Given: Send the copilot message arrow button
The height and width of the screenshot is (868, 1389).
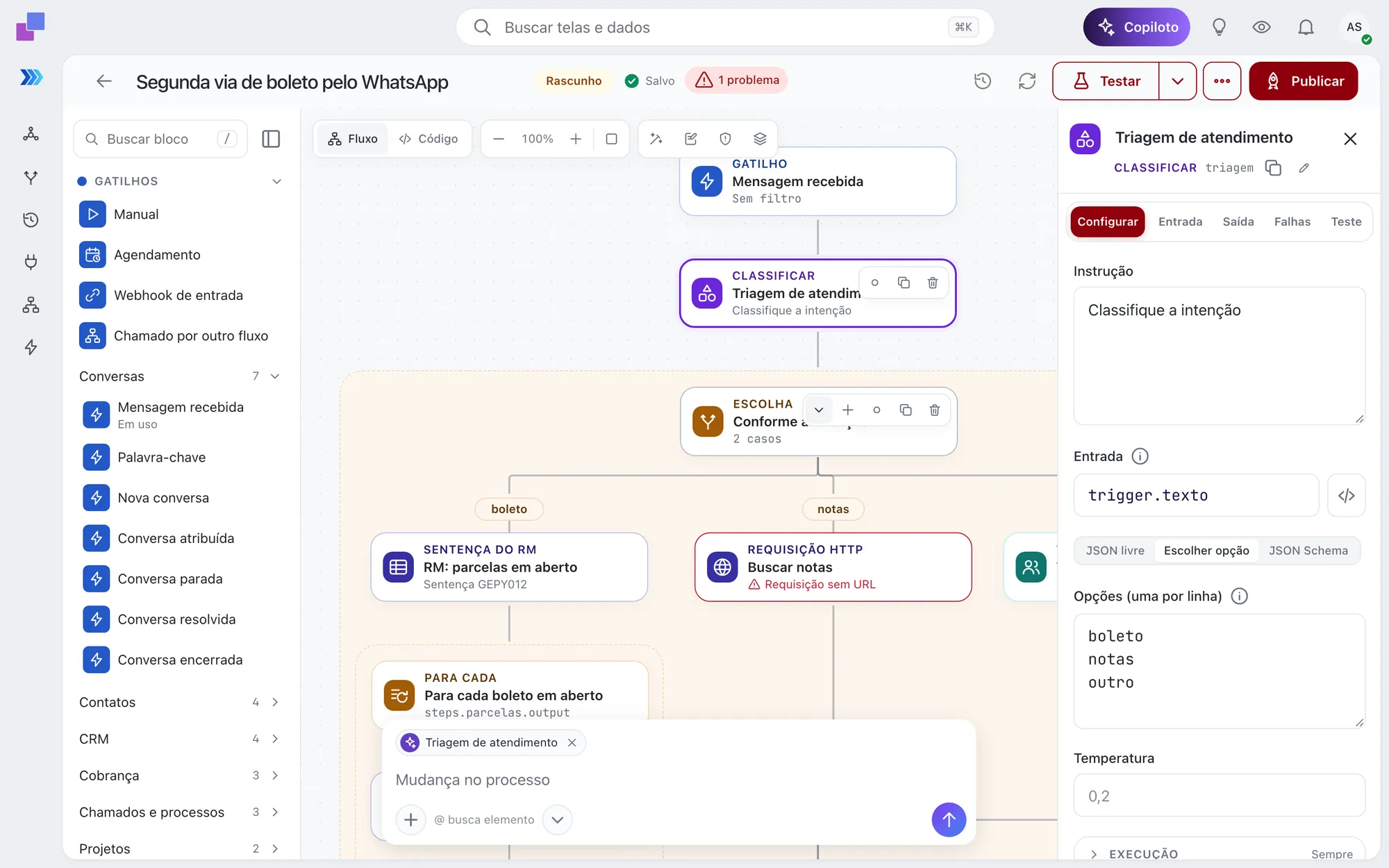Looking at the screenshot, I should [948, 819].
